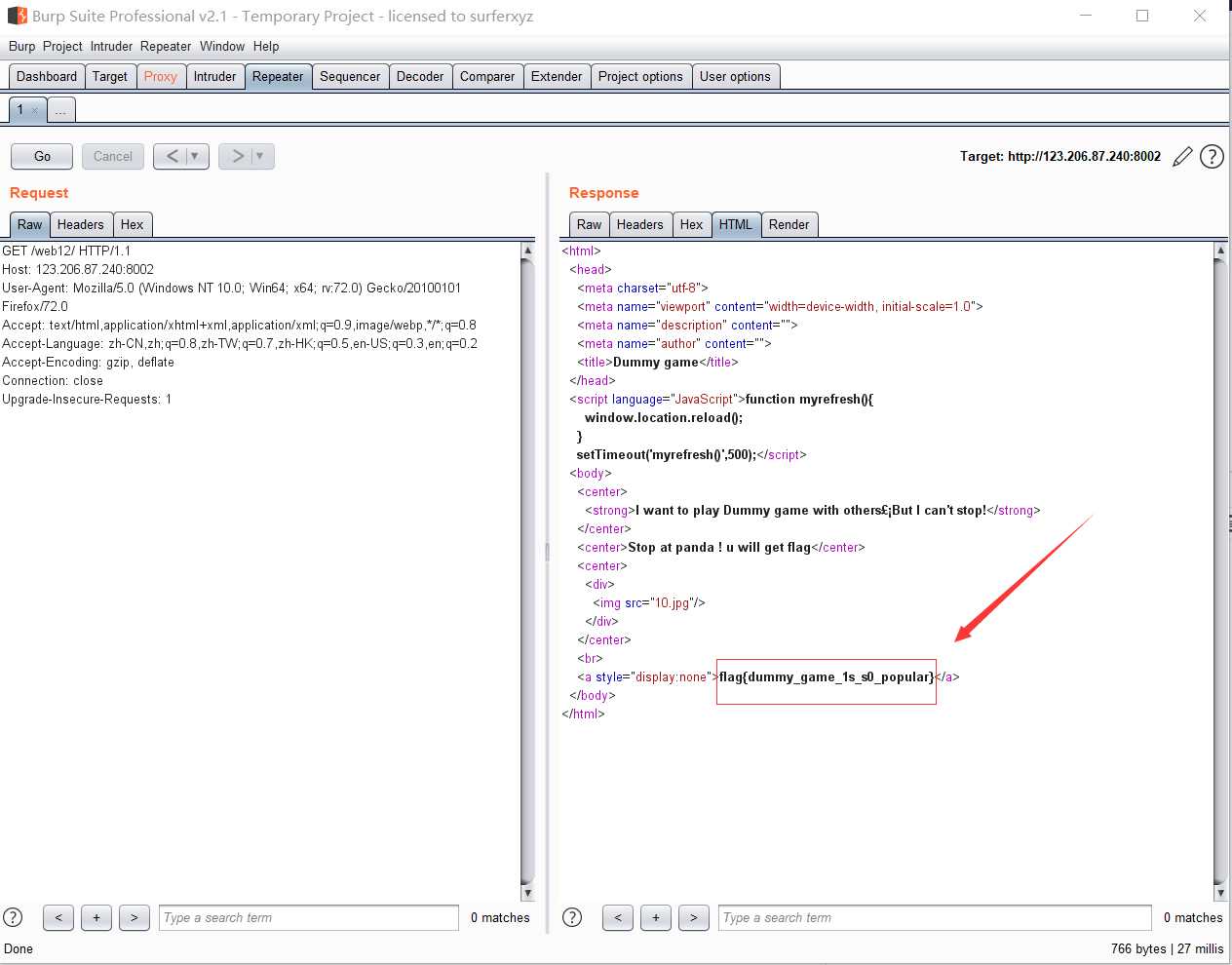Screen dimensions: 1232x965
Task: Select the response Headers view tab
Action: [639, 224]
